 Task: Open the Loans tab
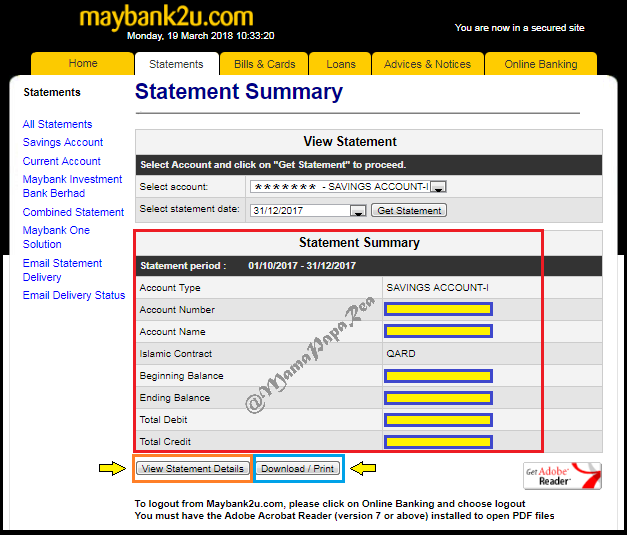point(341,64)
